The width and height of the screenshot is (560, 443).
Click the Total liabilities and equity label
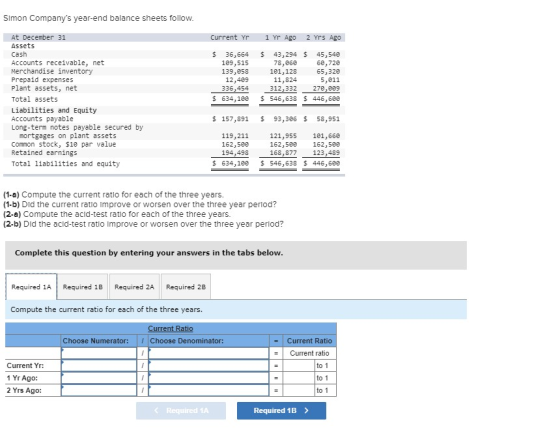(x=65, y=164)
